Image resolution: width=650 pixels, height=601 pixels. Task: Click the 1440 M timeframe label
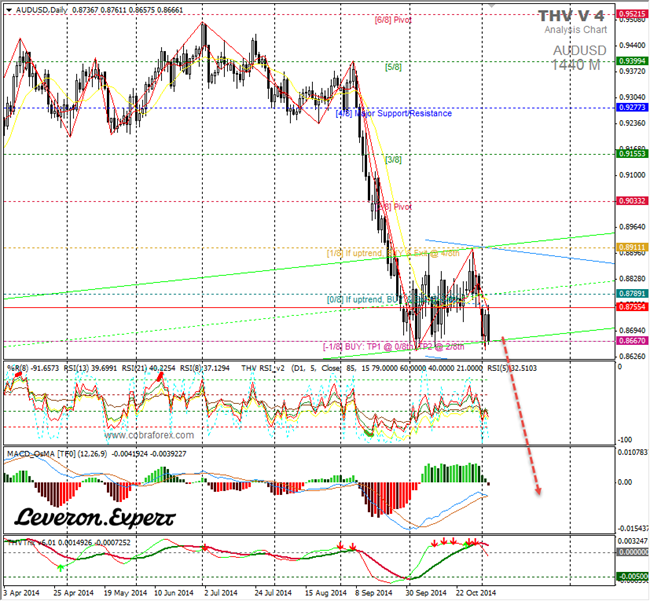(x=577, y=64)
